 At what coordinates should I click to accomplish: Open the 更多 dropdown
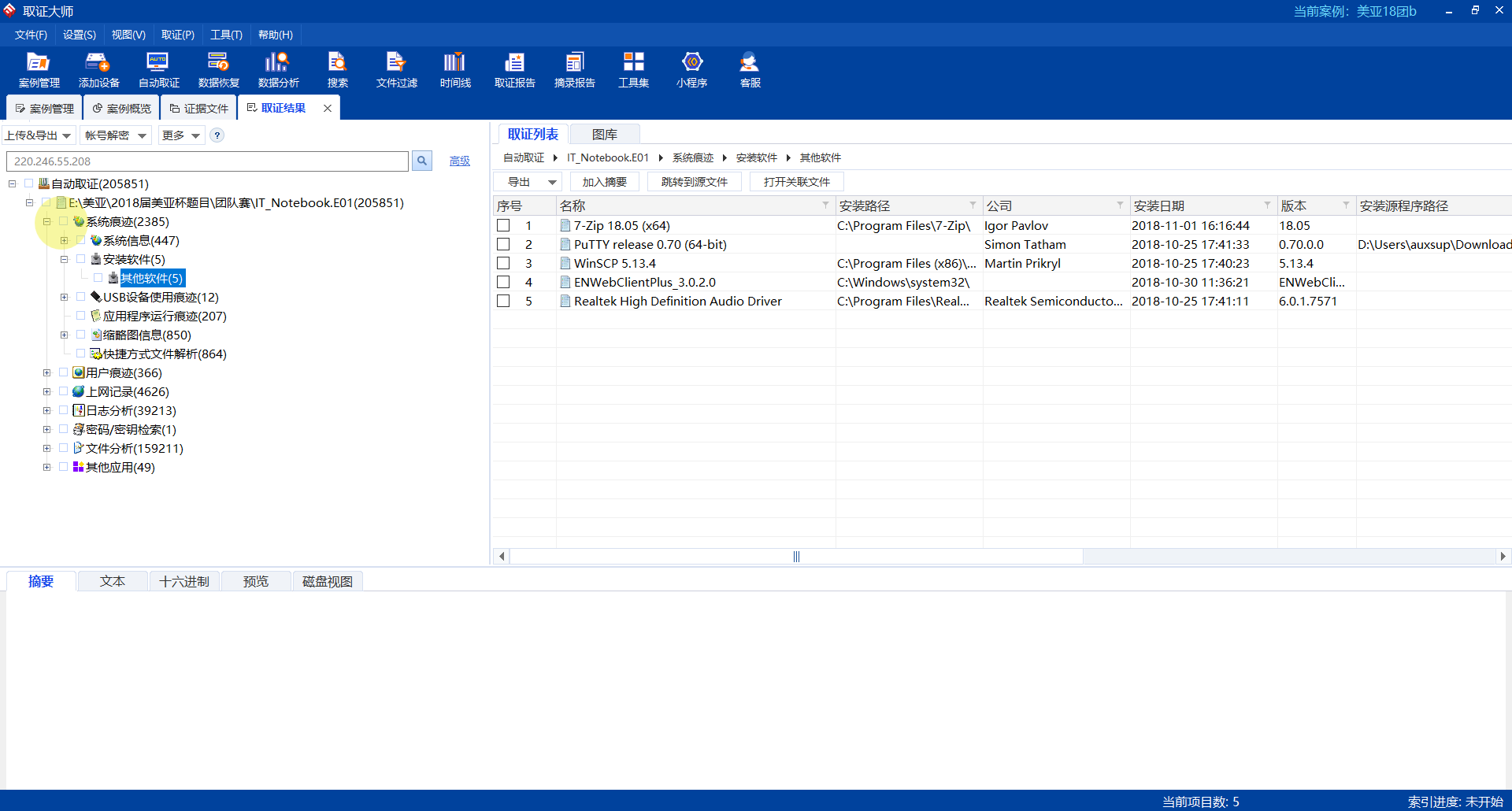coord(181,135)
